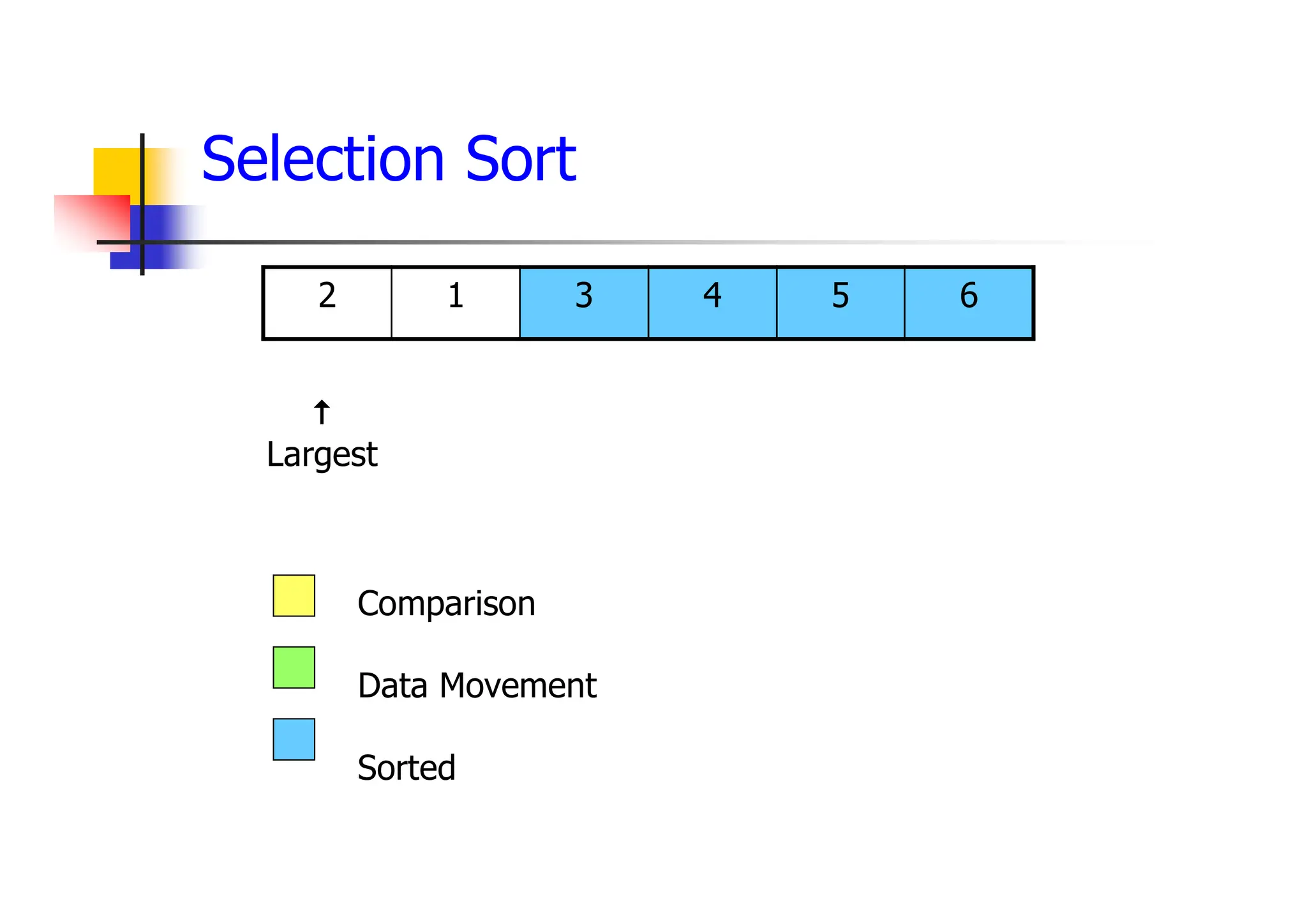
Task: Click the Comparison legend text
Action: click(x=446, y=604)
